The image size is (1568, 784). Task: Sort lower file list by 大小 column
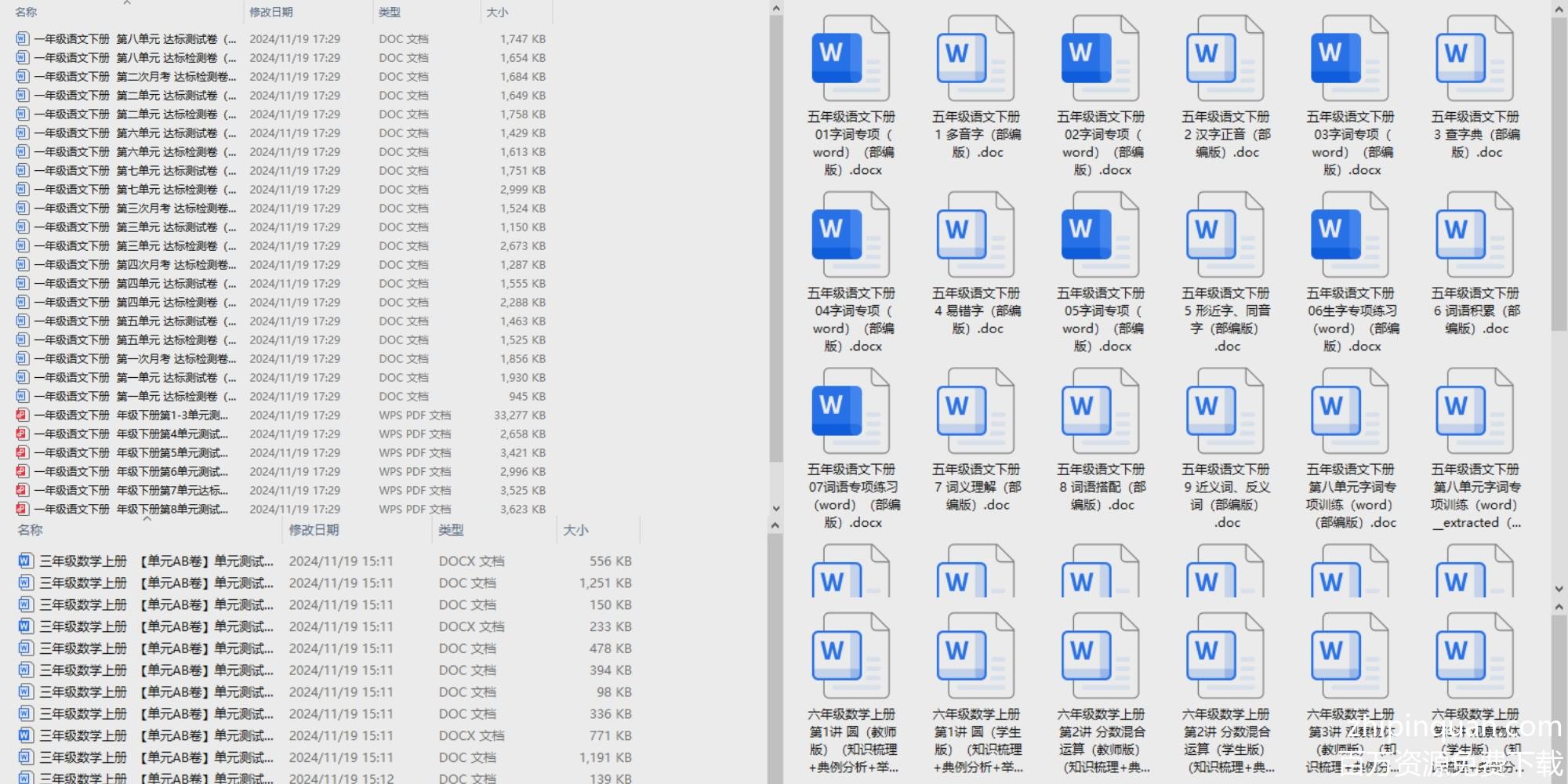(x=575, y=531)
